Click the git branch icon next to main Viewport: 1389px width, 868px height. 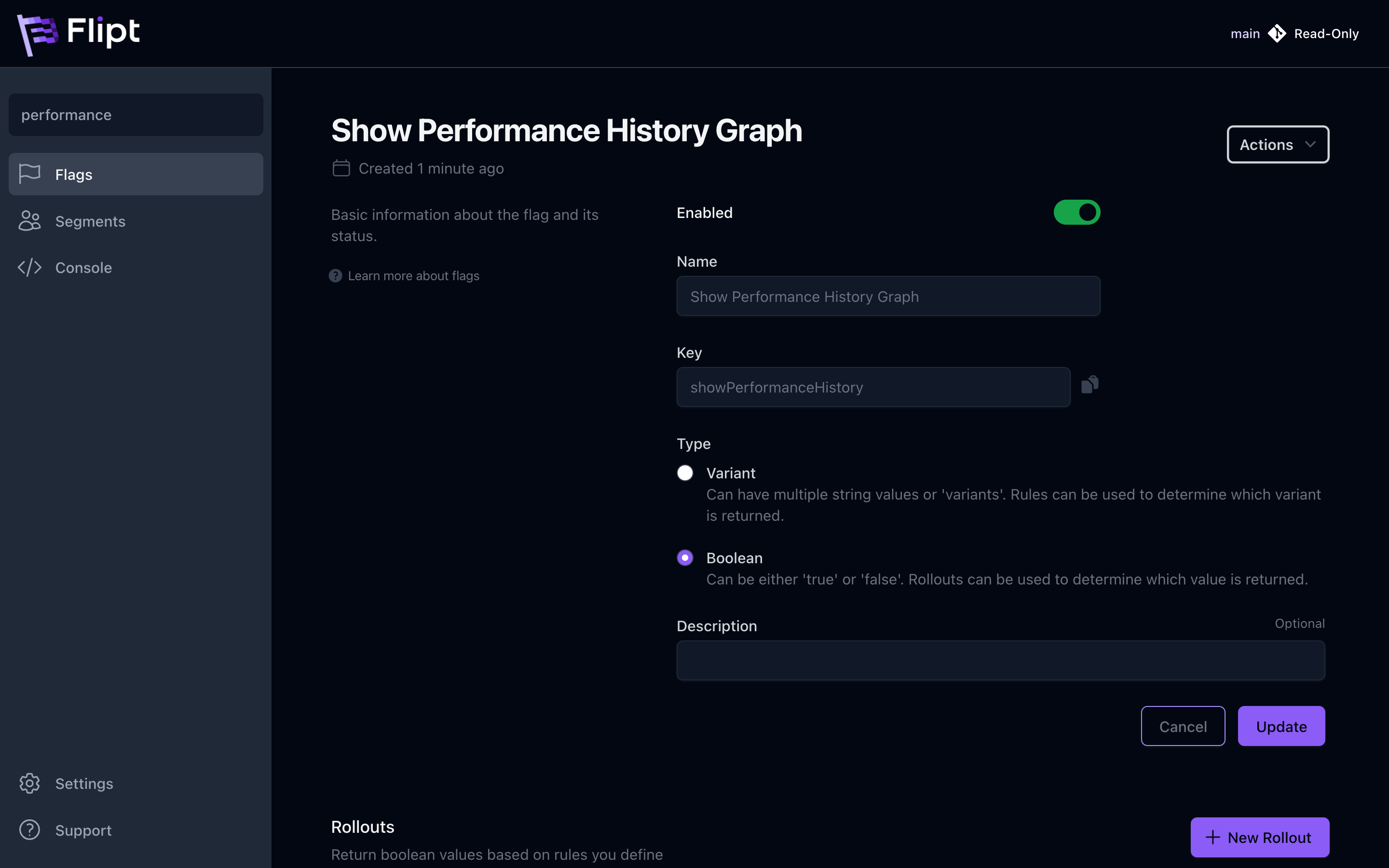click(x=1277, y=34)
